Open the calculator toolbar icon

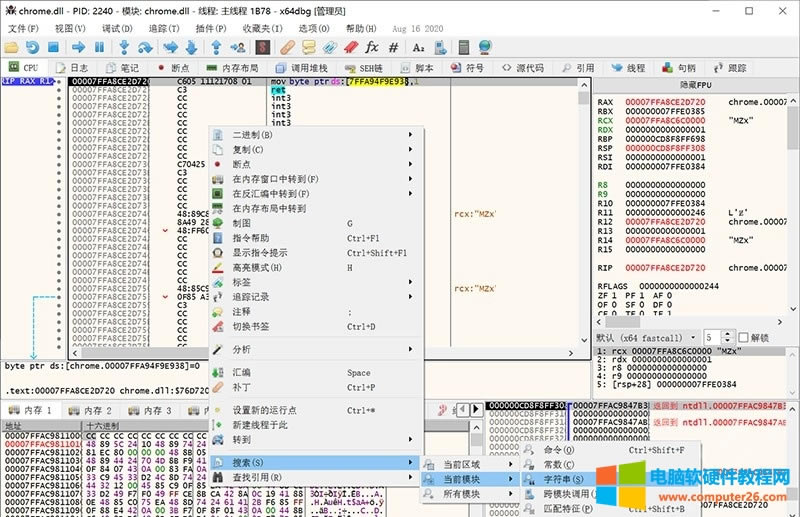pos(463,47)
